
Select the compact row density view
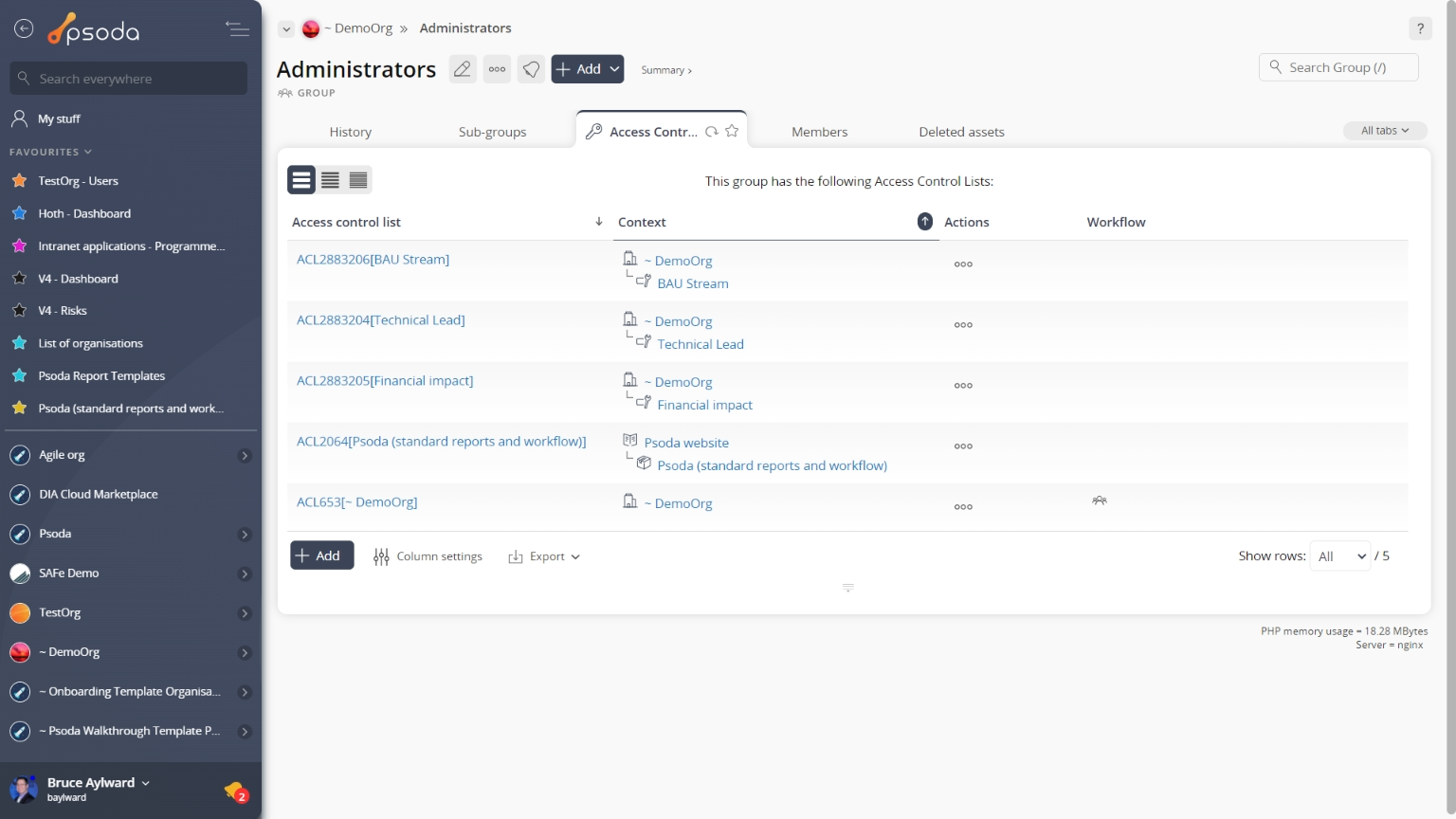point(358,180)
